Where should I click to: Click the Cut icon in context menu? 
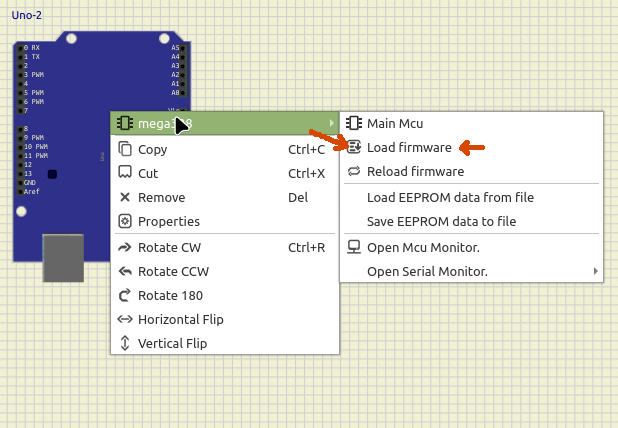(x=125, y=173)
